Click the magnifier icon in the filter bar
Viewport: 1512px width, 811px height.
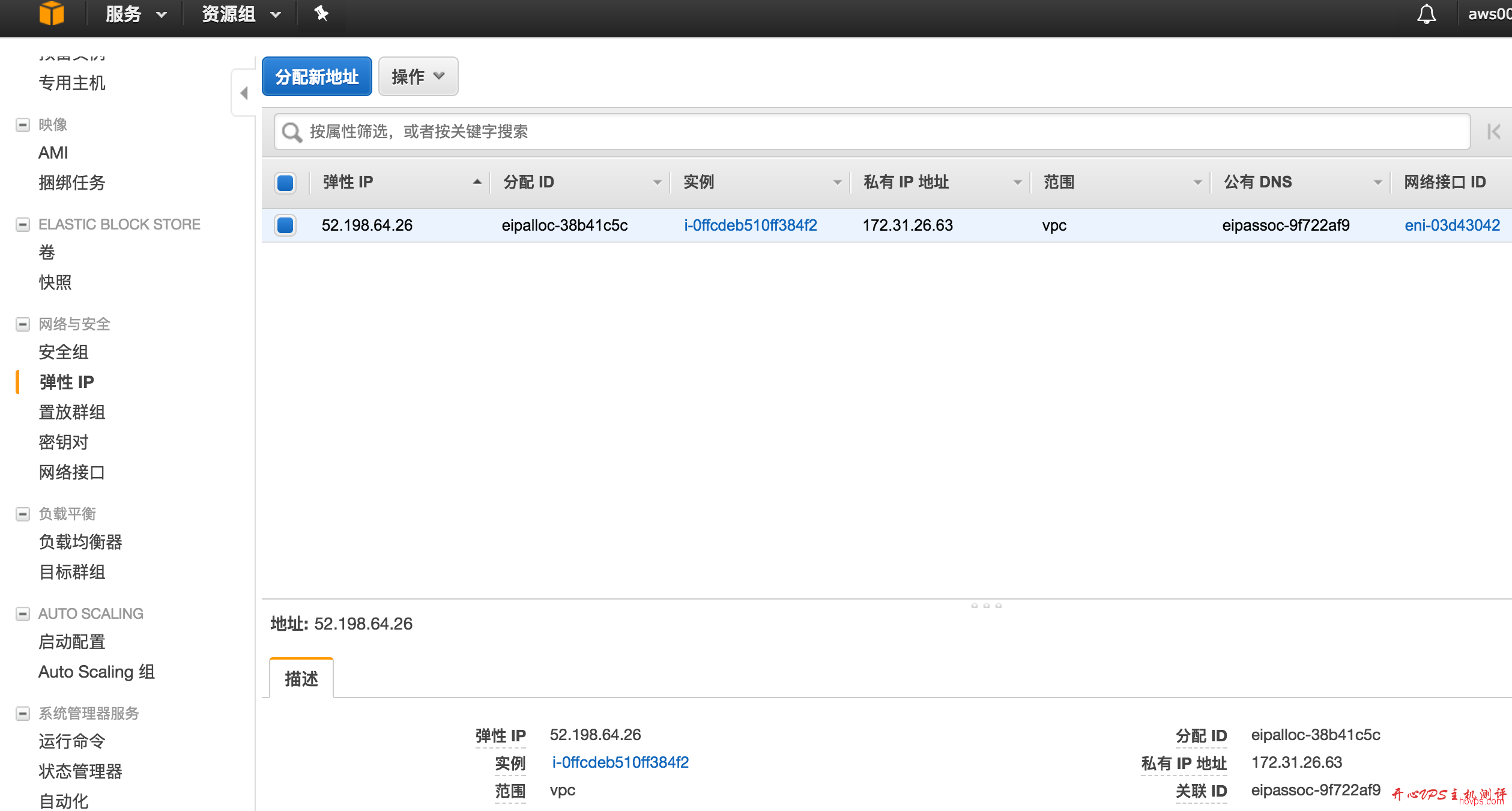tap(292, 132)
